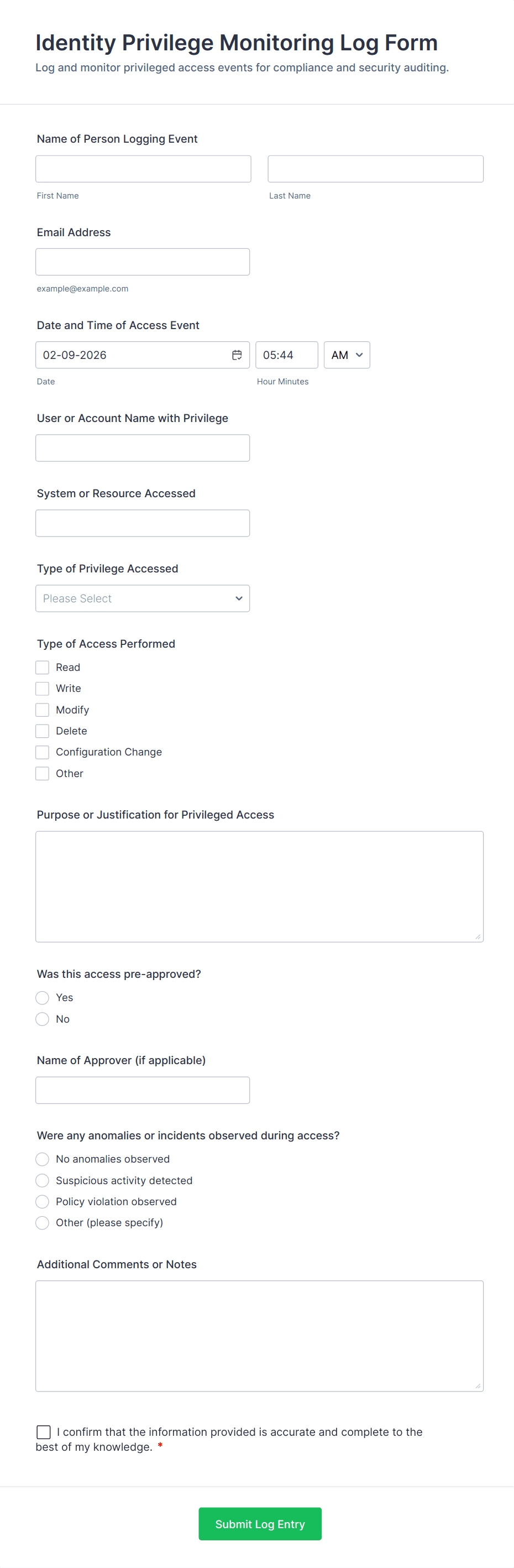Check the Delete access checkbox

click(42, 731)
